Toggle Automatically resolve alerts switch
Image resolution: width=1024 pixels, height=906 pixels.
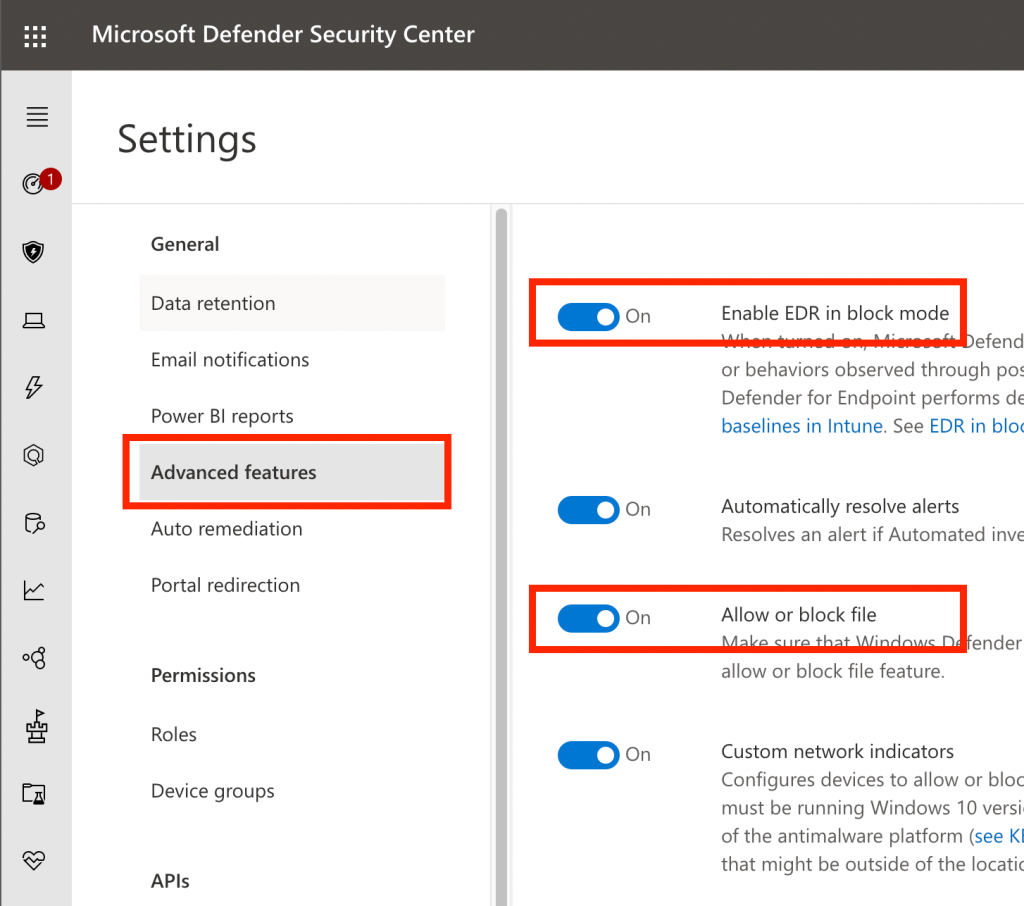point(588,510)
